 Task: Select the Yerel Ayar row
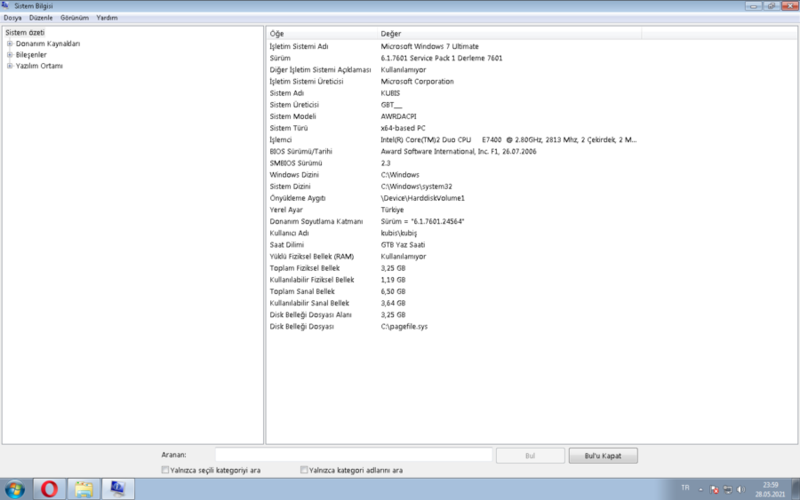[x=286, y=210]
